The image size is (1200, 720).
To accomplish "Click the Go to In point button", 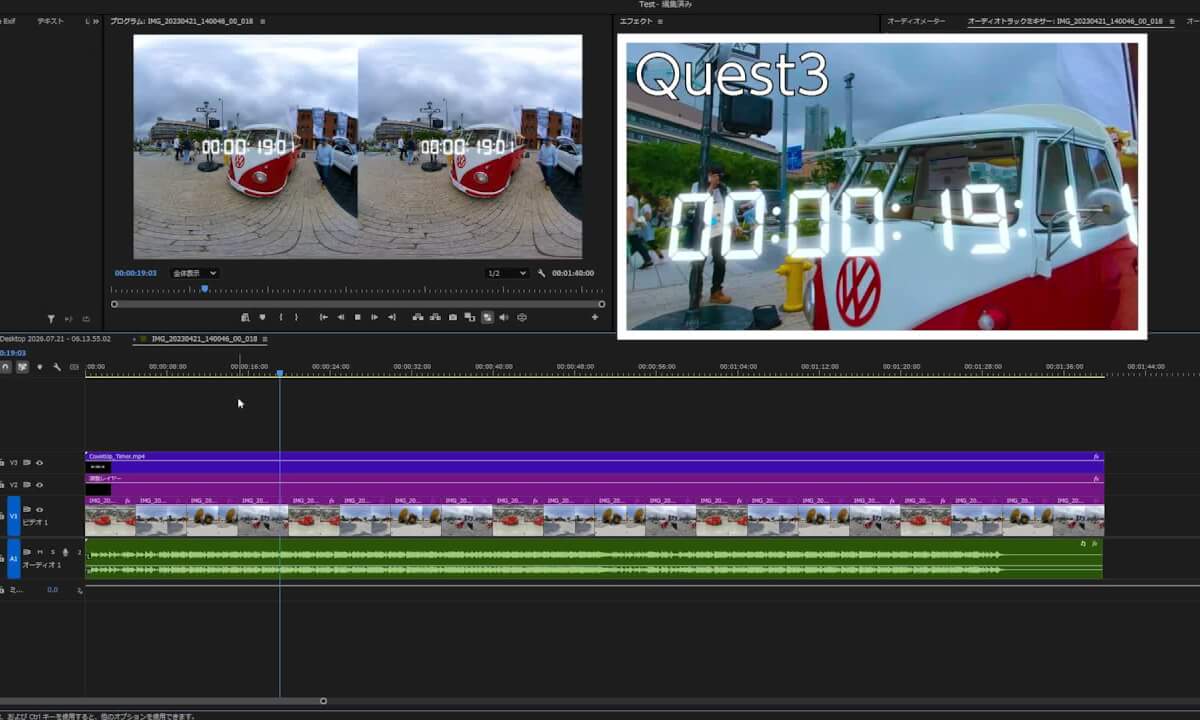I will 323,317.
